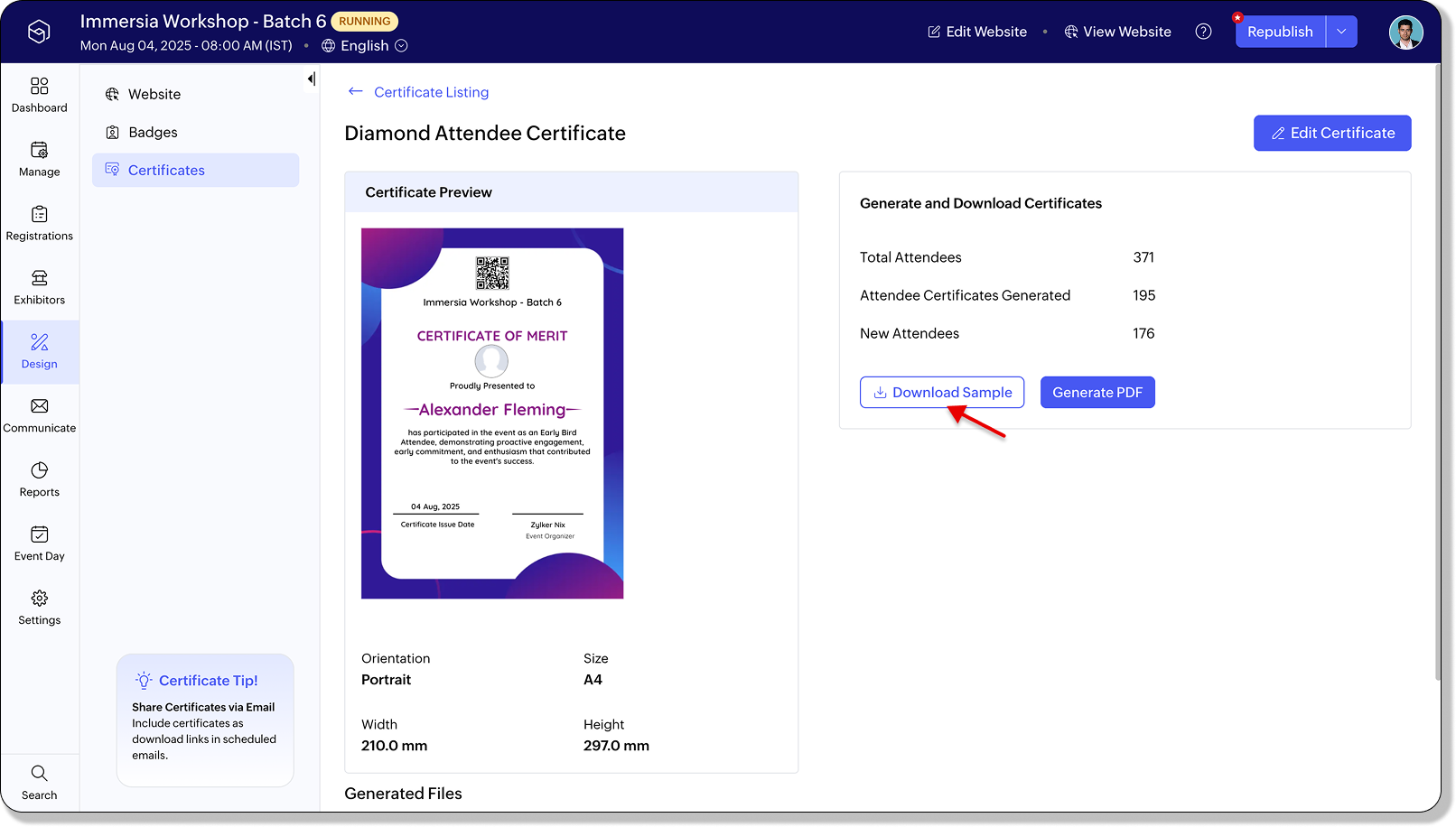Click the Edit Certificate button

click(1332, 133)
